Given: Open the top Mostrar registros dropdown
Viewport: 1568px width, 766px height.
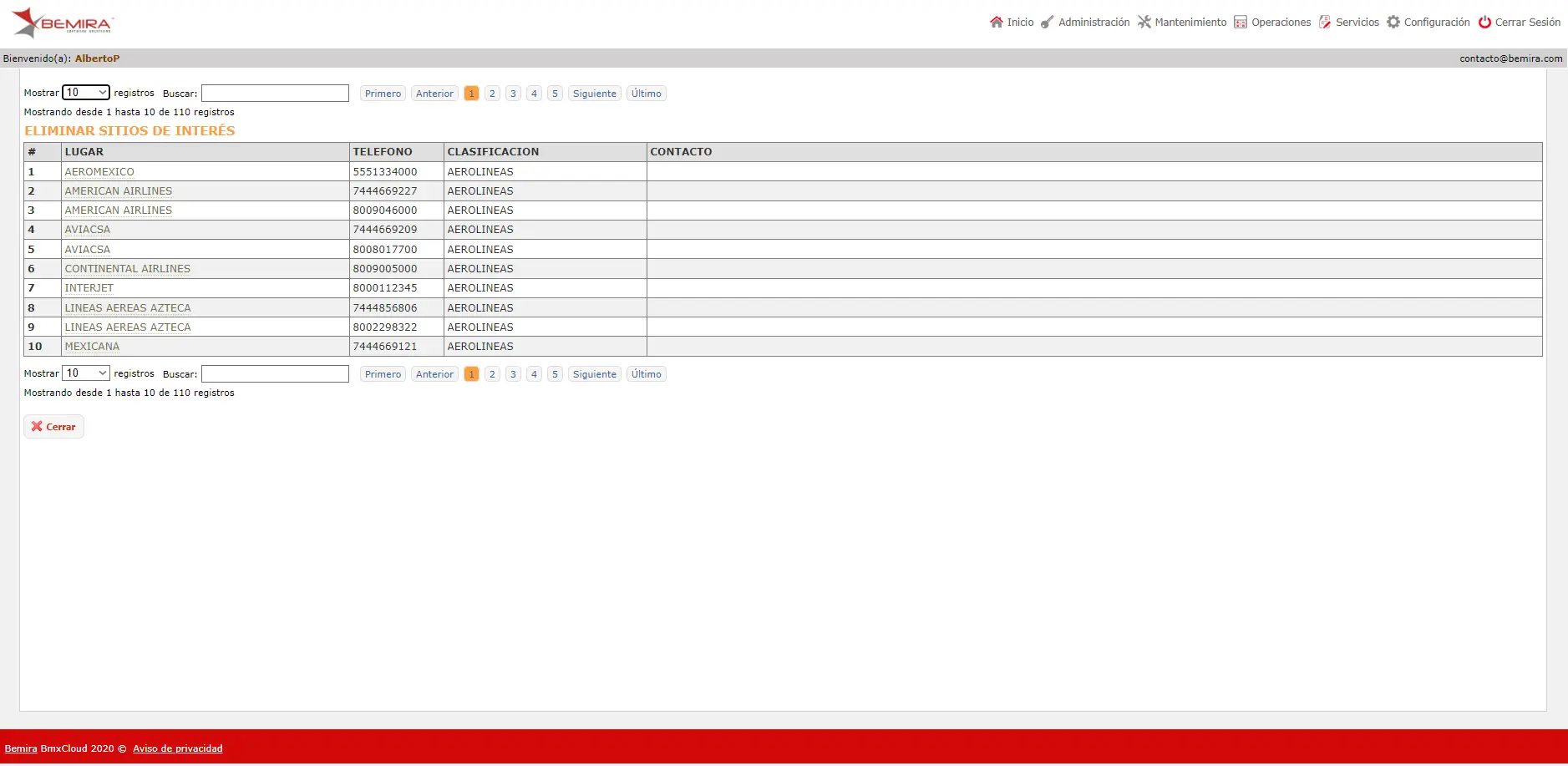Looking at the screenshot, I should pyautogui.click(x=86, y=93).
